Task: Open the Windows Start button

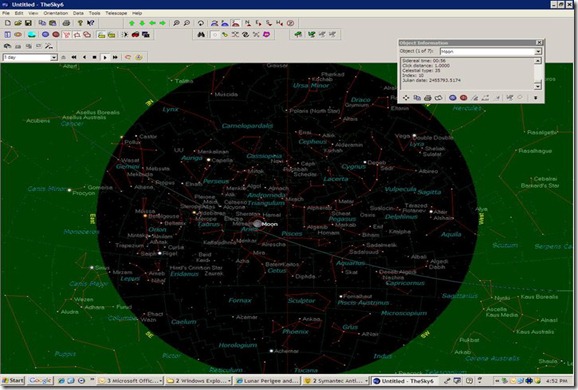Action: pyautogui.click(x=13, y=380)
